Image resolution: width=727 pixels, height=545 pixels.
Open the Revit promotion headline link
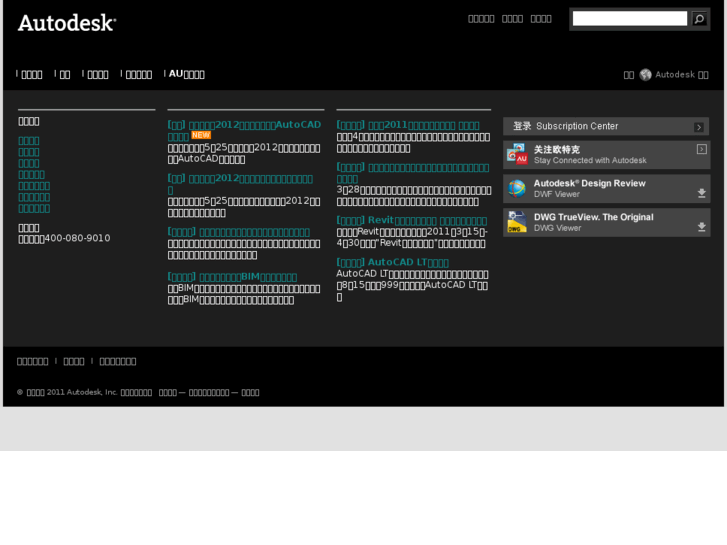[x=412, y=220]
